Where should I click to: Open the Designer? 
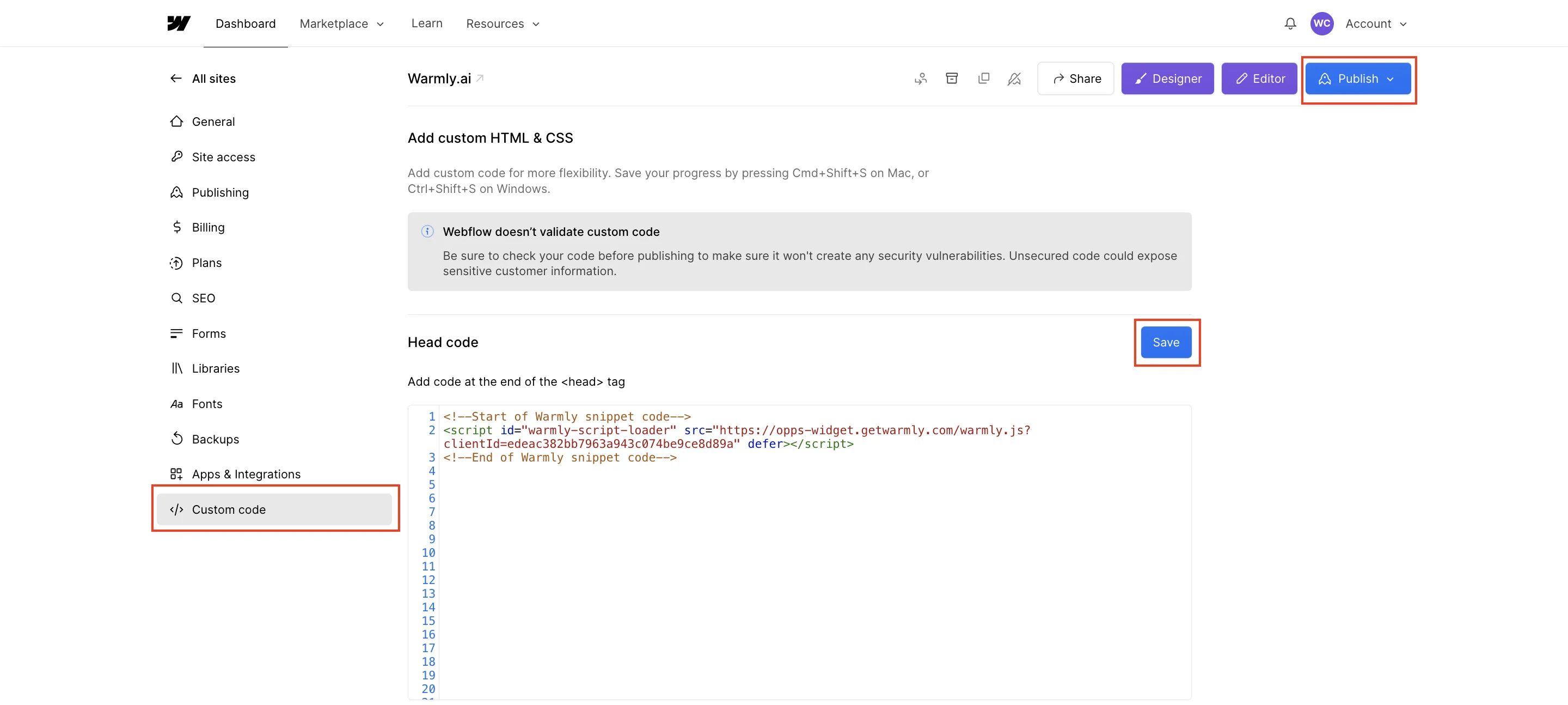click(x=1167, y=78)
